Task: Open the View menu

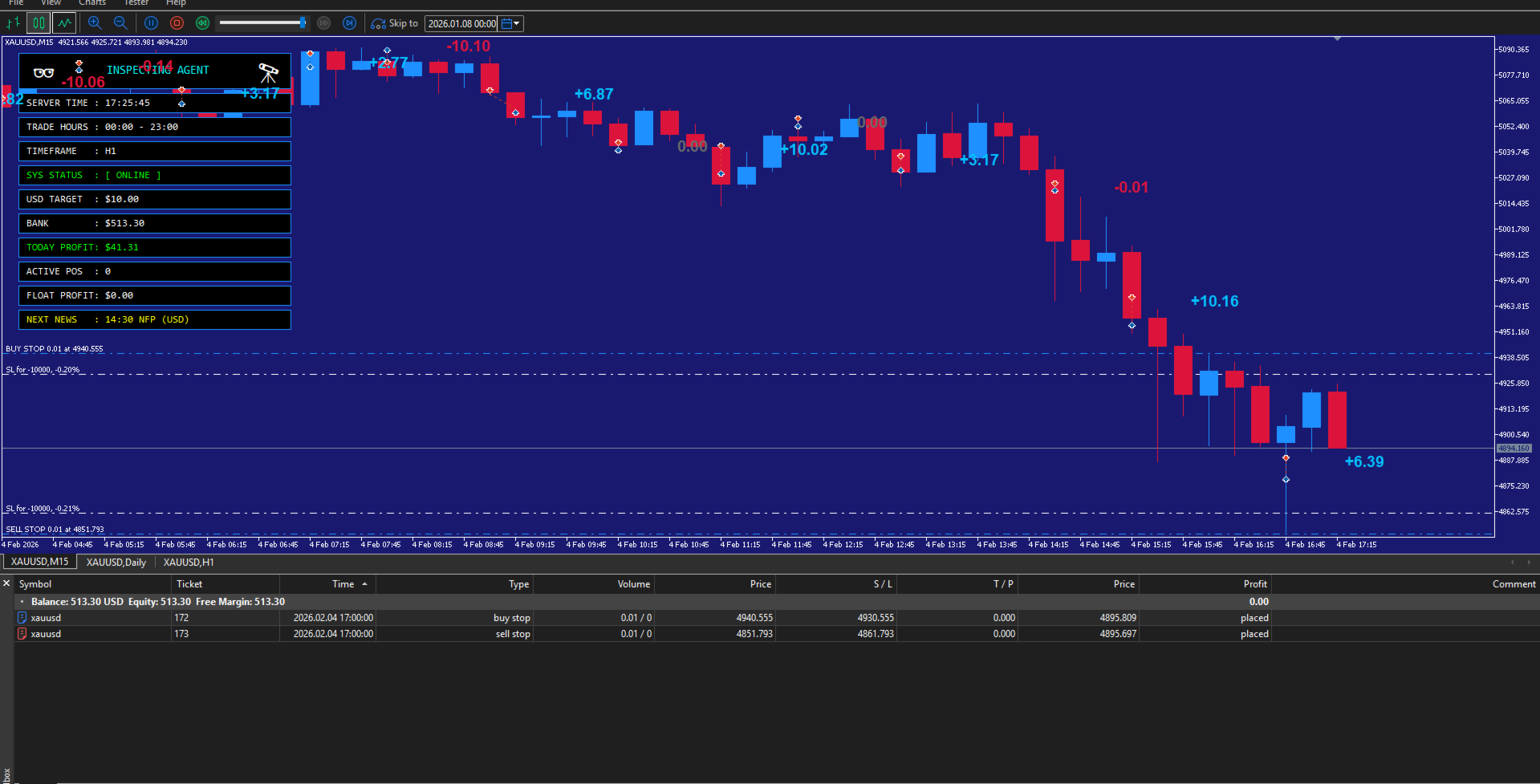Action: point(51,3)
